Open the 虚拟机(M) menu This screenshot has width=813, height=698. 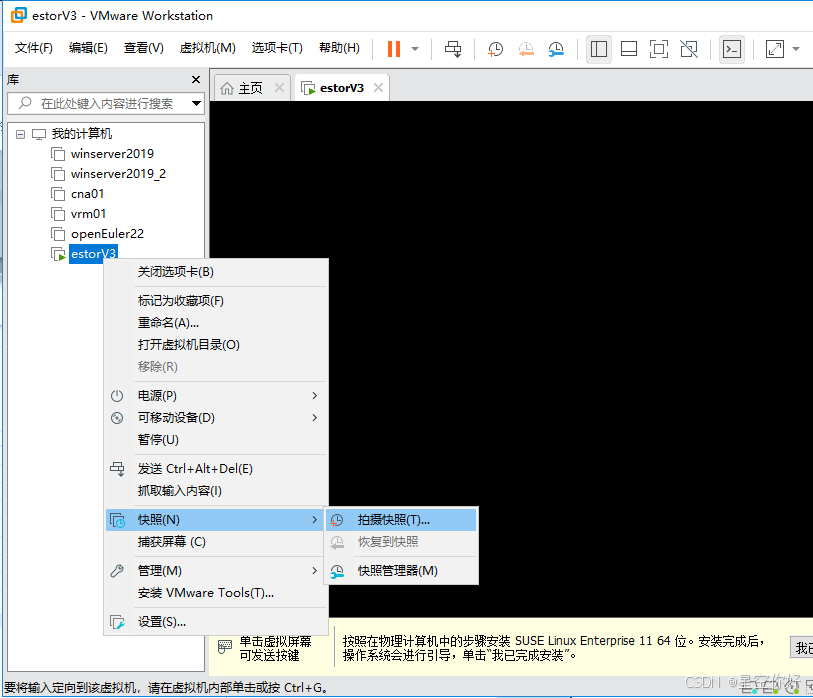(207, 48)
